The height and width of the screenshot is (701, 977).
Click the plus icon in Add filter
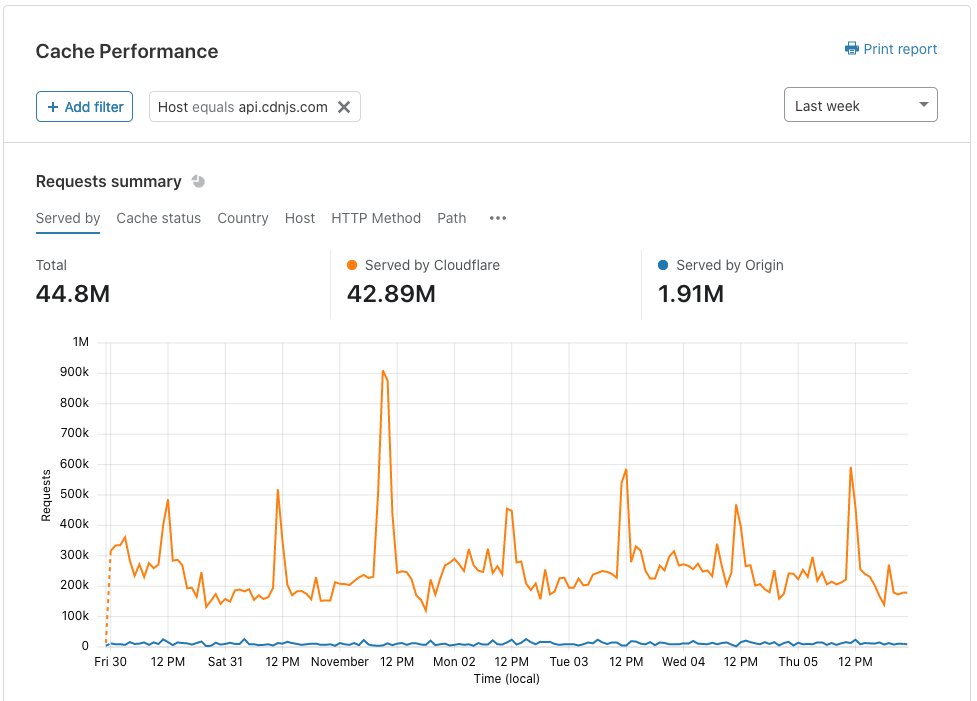[53, 107]
